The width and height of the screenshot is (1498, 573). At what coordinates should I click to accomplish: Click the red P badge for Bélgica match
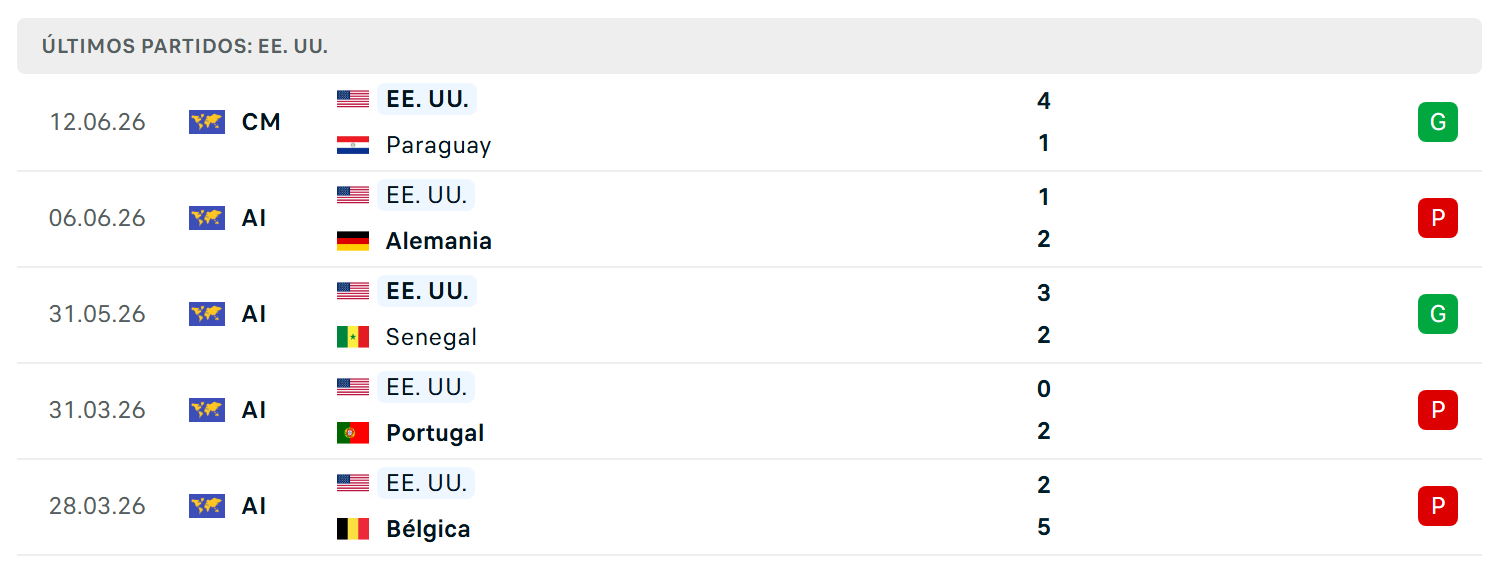(1437, 506)
